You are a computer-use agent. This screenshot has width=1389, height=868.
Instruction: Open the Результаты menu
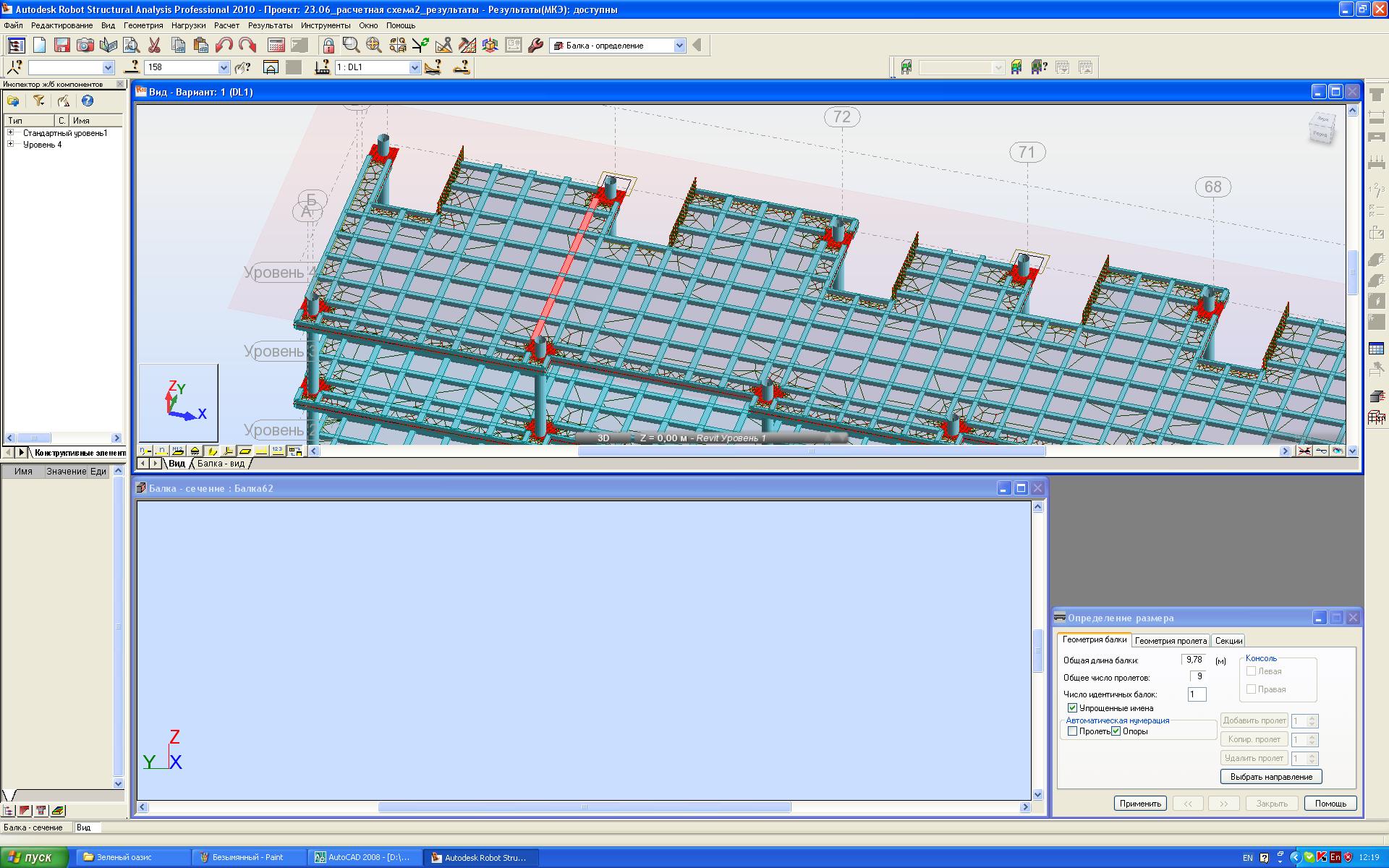(x=270, y=25)
